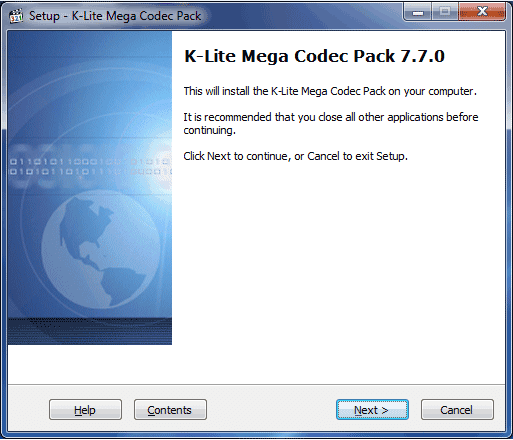Click the empty white area below instructions
Image resolution: width=513 pixels, height=440 pixels.
(338, 267)
